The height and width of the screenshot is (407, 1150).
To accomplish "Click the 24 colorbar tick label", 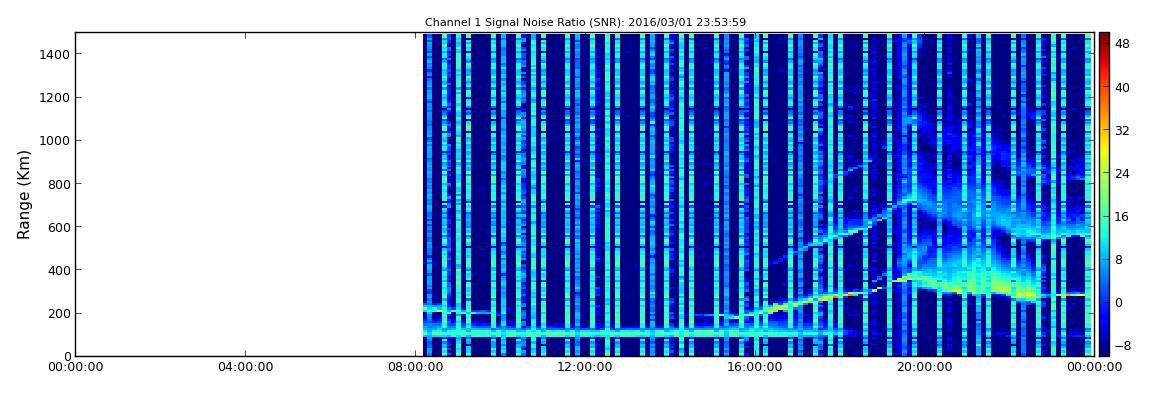I will [1122, 174].
